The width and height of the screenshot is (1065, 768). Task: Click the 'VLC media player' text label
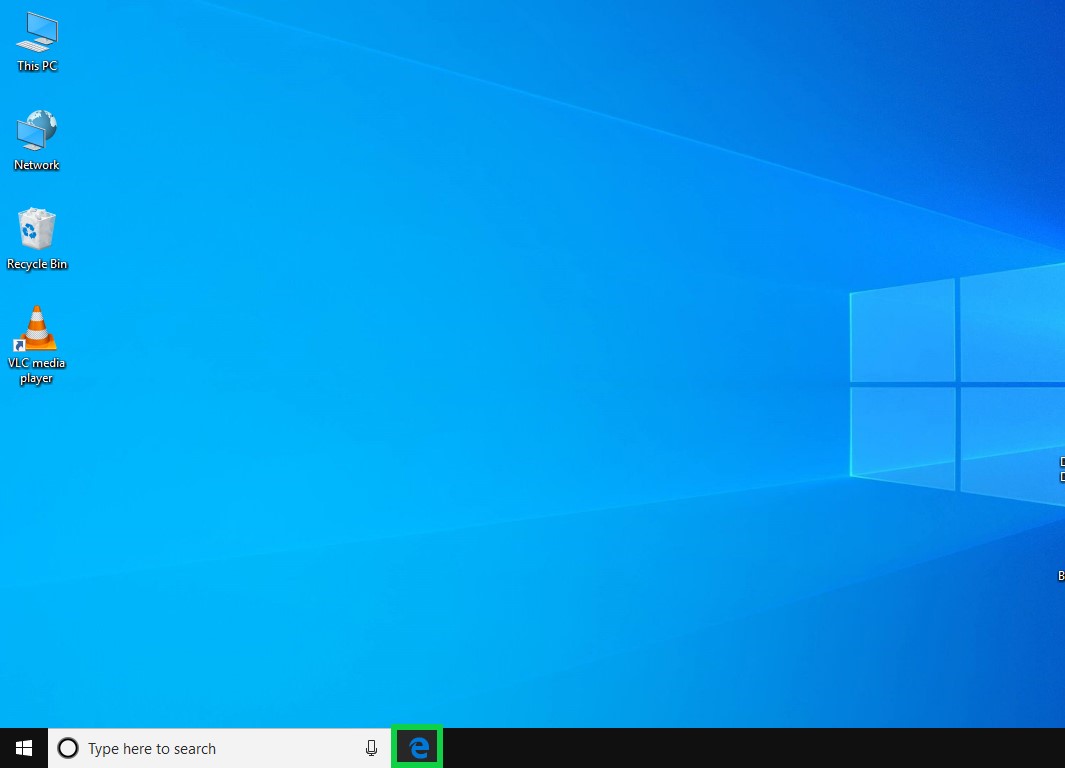[37, 371]
